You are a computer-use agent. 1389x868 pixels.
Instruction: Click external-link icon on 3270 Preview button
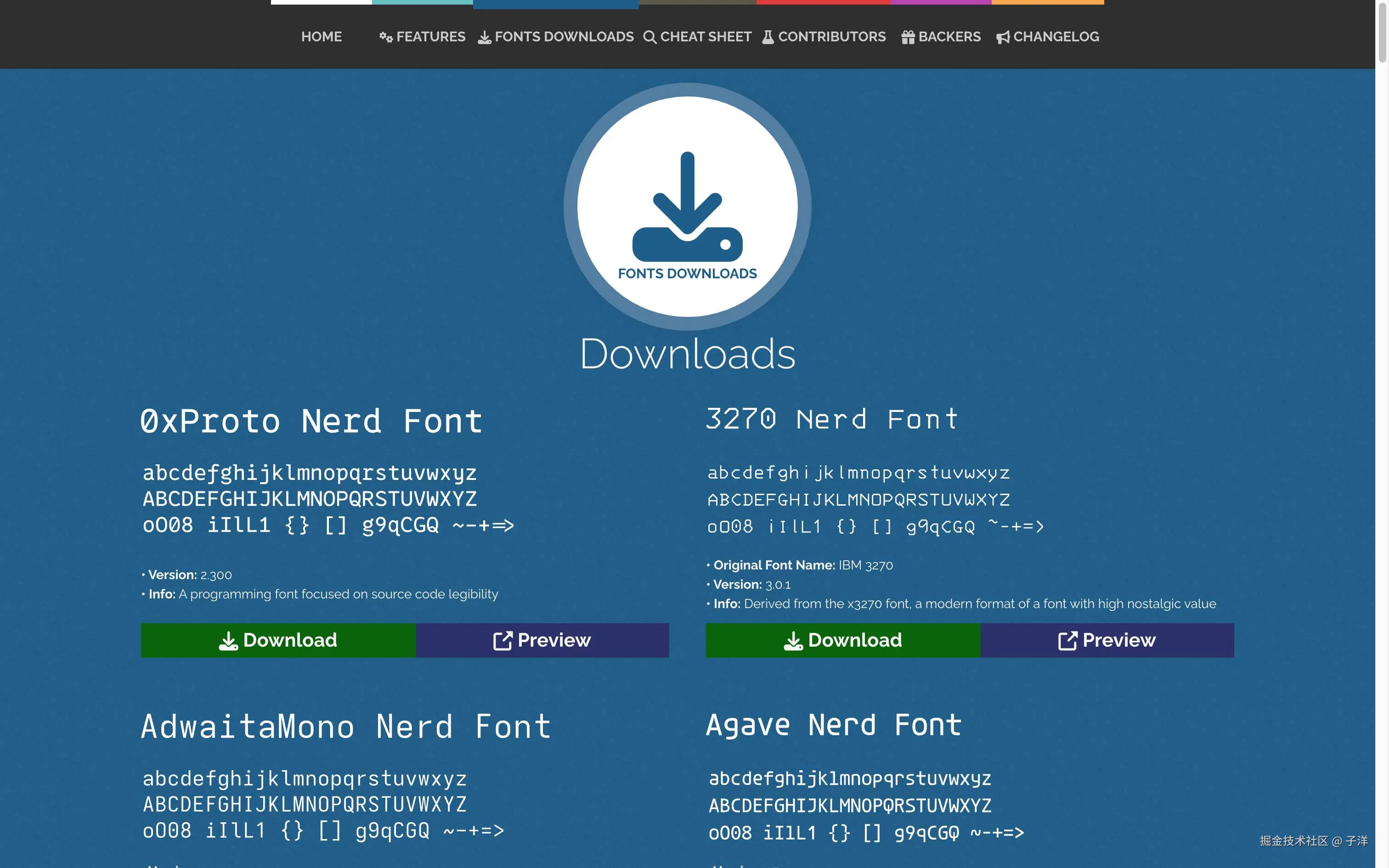point(1067,641)
